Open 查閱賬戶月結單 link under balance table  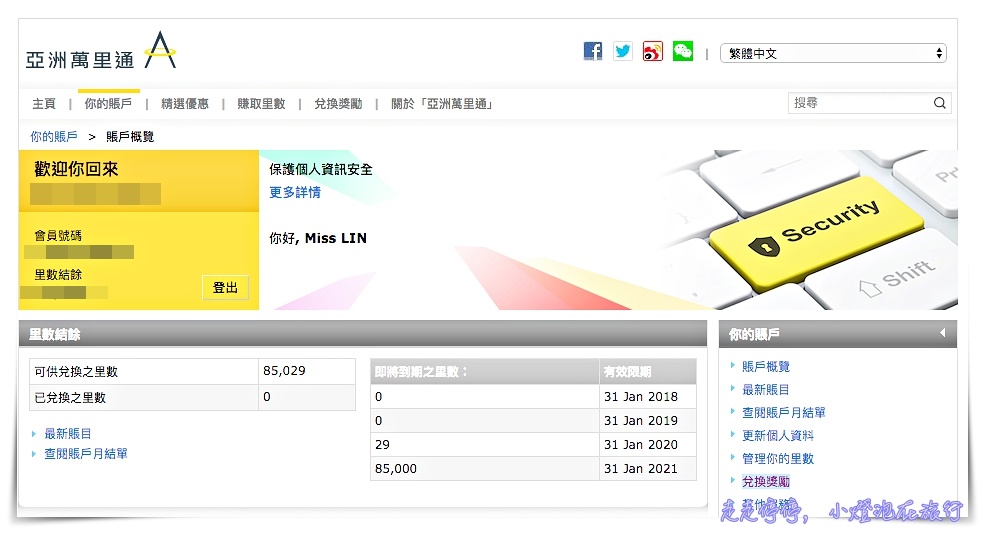(85, 454)
